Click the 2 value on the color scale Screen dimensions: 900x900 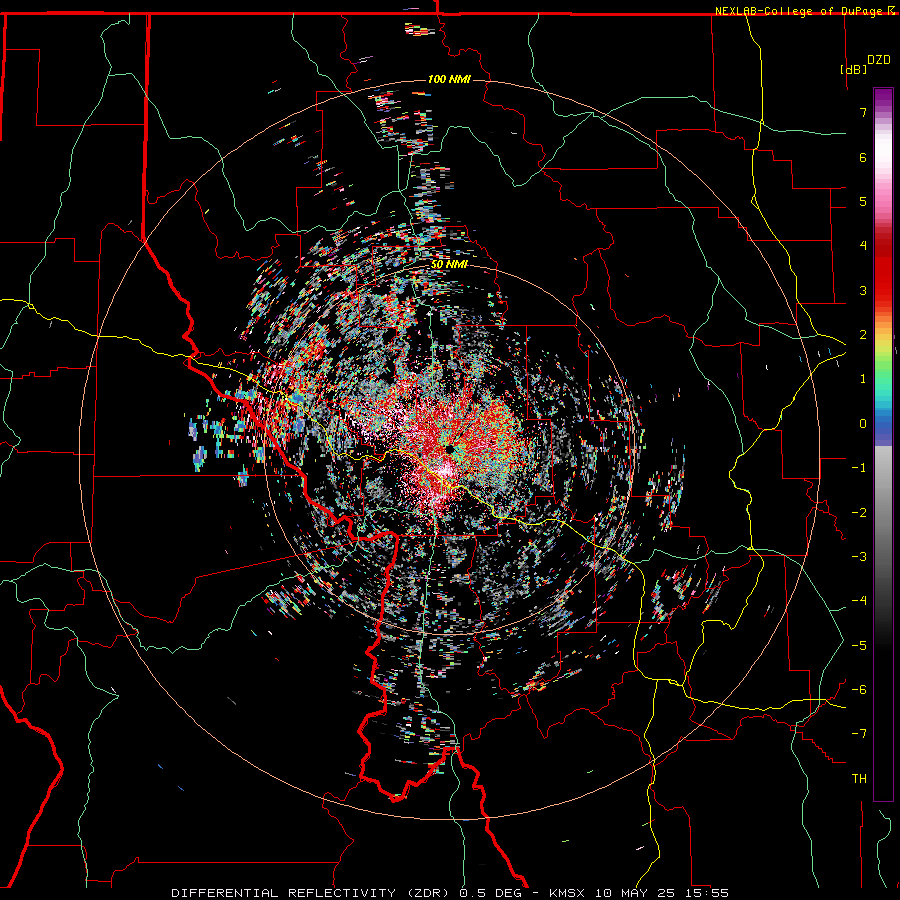[863, 335]
